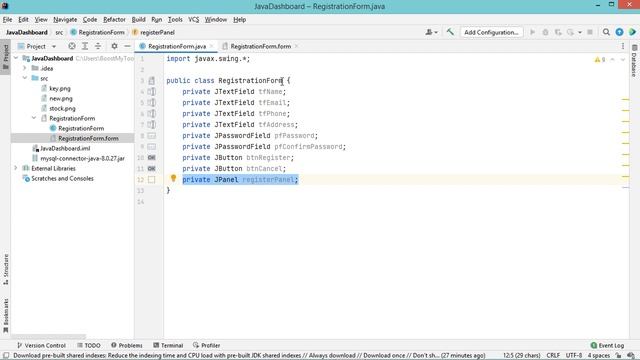640x360 pixels.
Task: Select new.png in project tree
Action: tap(61, 98)
